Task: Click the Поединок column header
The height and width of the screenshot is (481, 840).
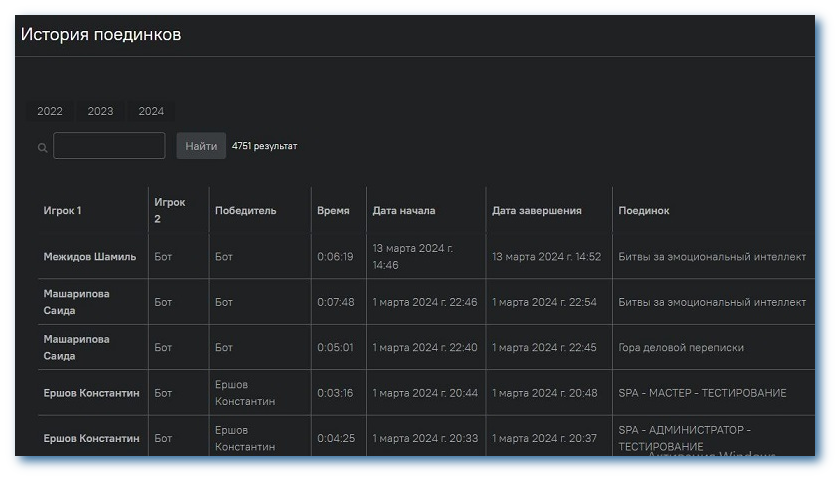Action: pyautogui.click(x=644, y=211)
